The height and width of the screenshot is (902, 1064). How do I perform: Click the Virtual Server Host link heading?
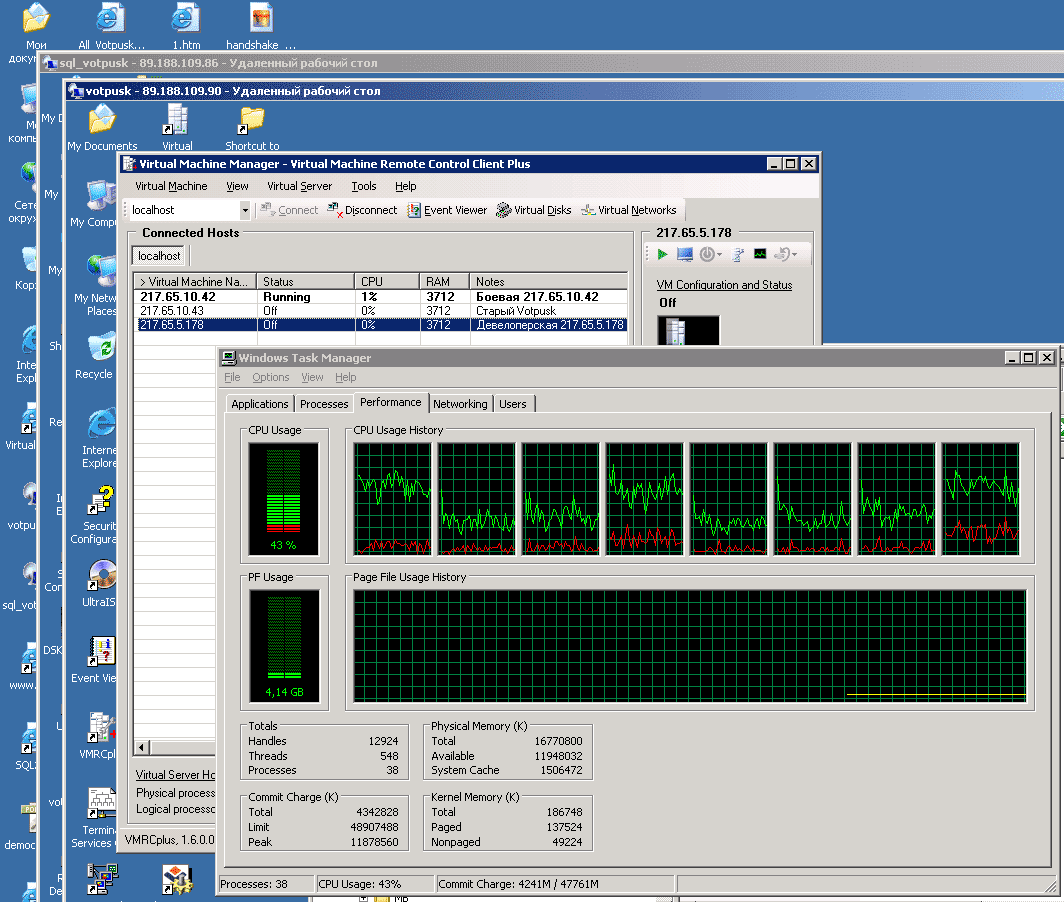tap(175, 774)
